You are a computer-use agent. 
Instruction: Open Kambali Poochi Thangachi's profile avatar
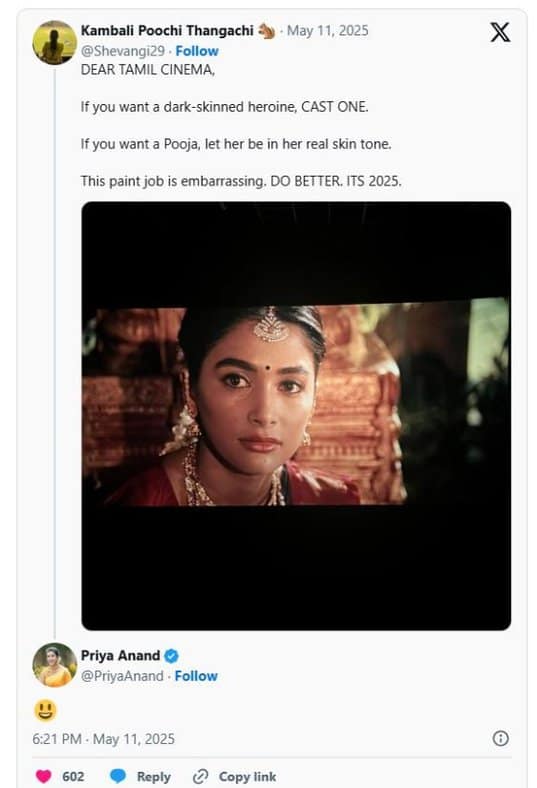pos(54,43)
